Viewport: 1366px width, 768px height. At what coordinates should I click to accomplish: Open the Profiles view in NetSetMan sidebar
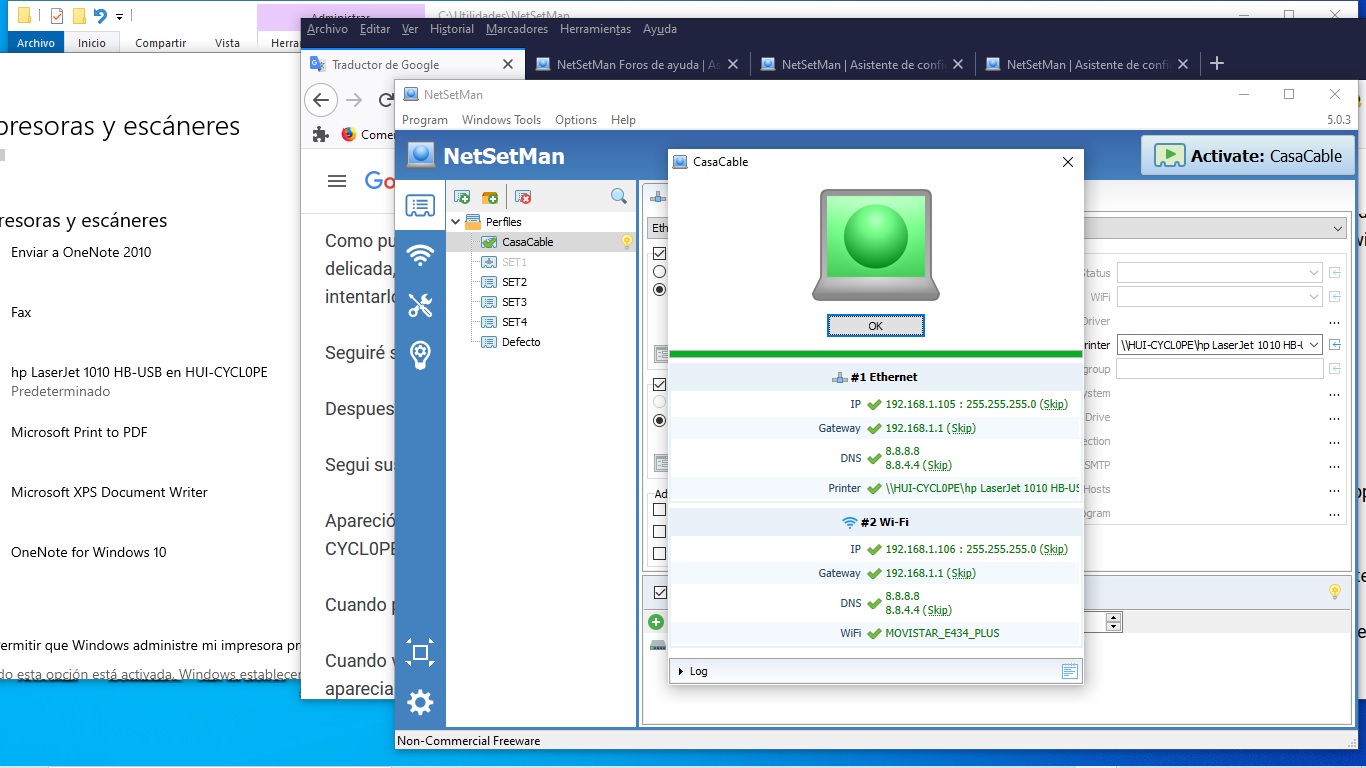coord(420,207)
